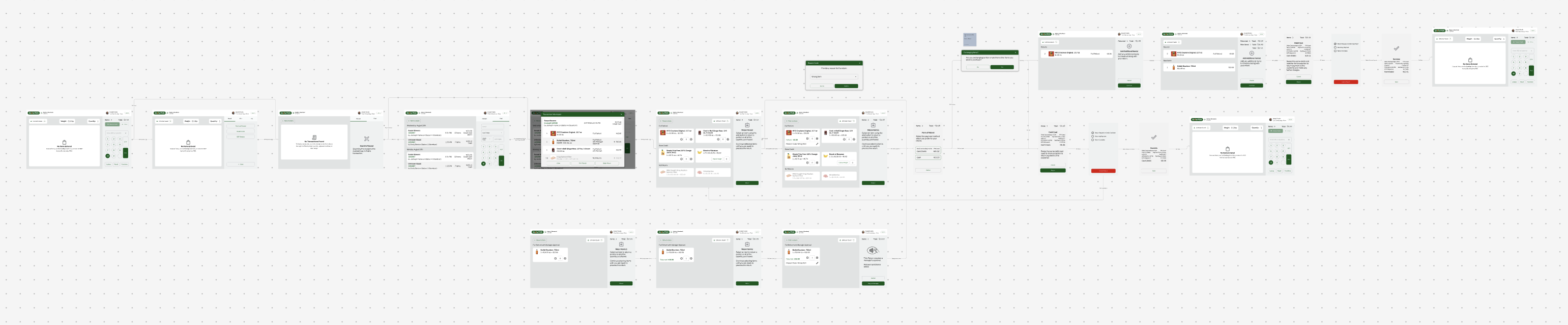This screenshot has height=325, width=1568.
Task: Click the RITZ Crackers product thumbnail in Transaction Information modal
Action: tap(554, 133)
